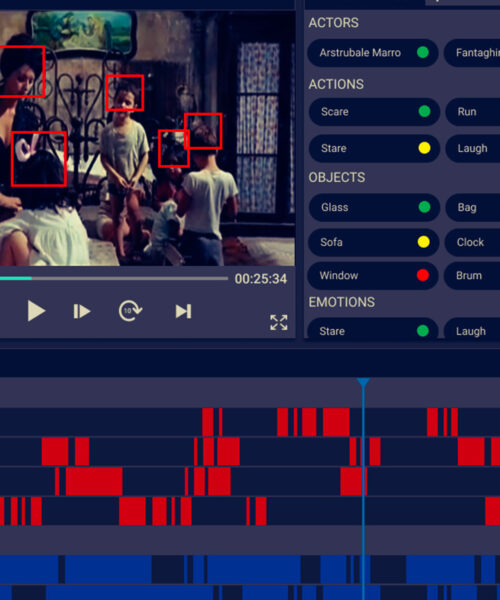The image size is (500, 600).
Task: Select the Glass object tag
Action: pyautogui.click(x=374, y=207)
